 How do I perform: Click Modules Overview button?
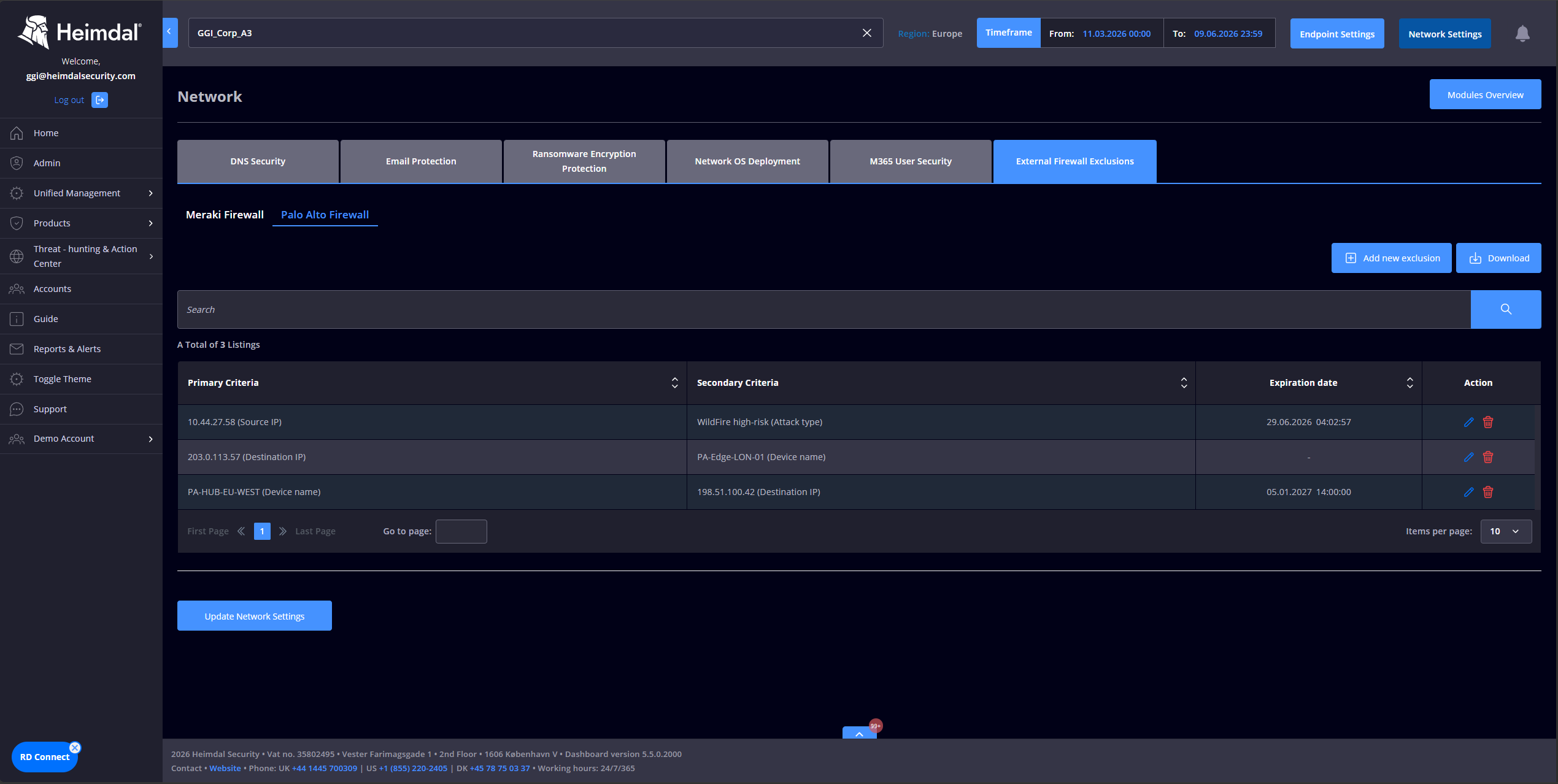[1485, 94]
